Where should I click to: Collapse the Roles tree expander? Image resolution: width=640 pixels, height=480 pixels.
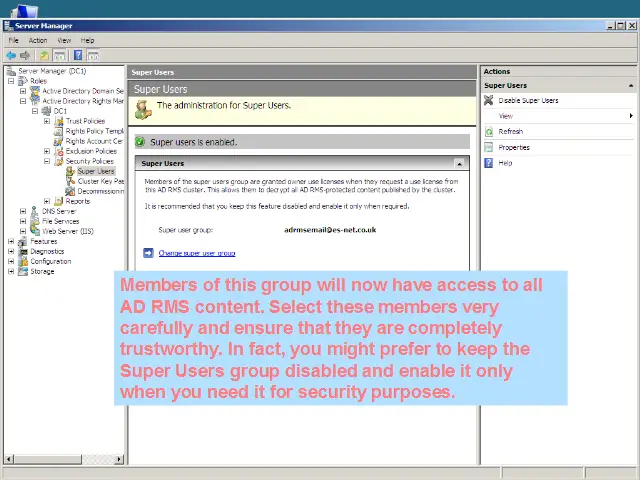click(11, 81)
